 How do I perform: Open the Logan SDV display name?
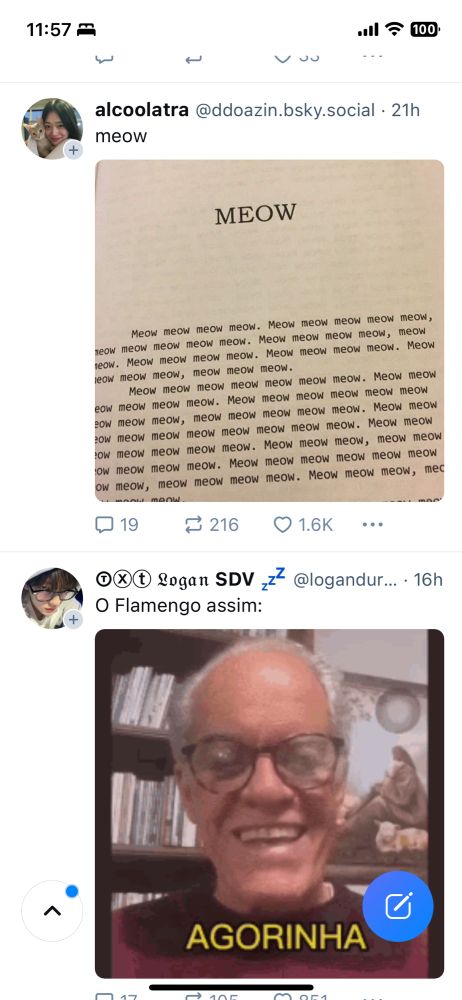190,579
